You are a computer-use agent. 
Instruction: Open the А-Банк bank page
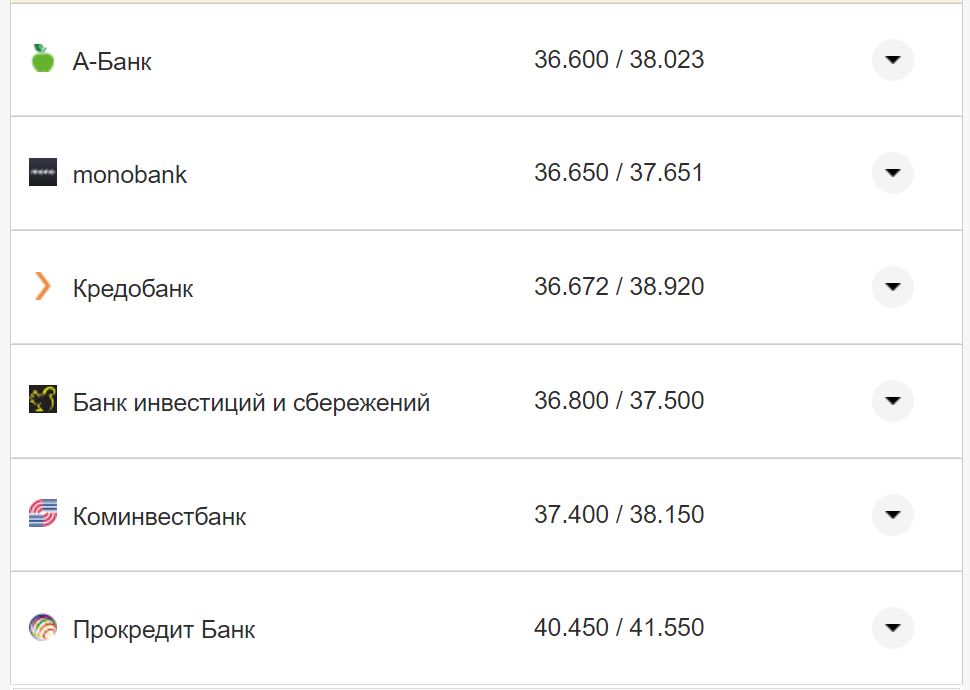click(x=111, y=60)
